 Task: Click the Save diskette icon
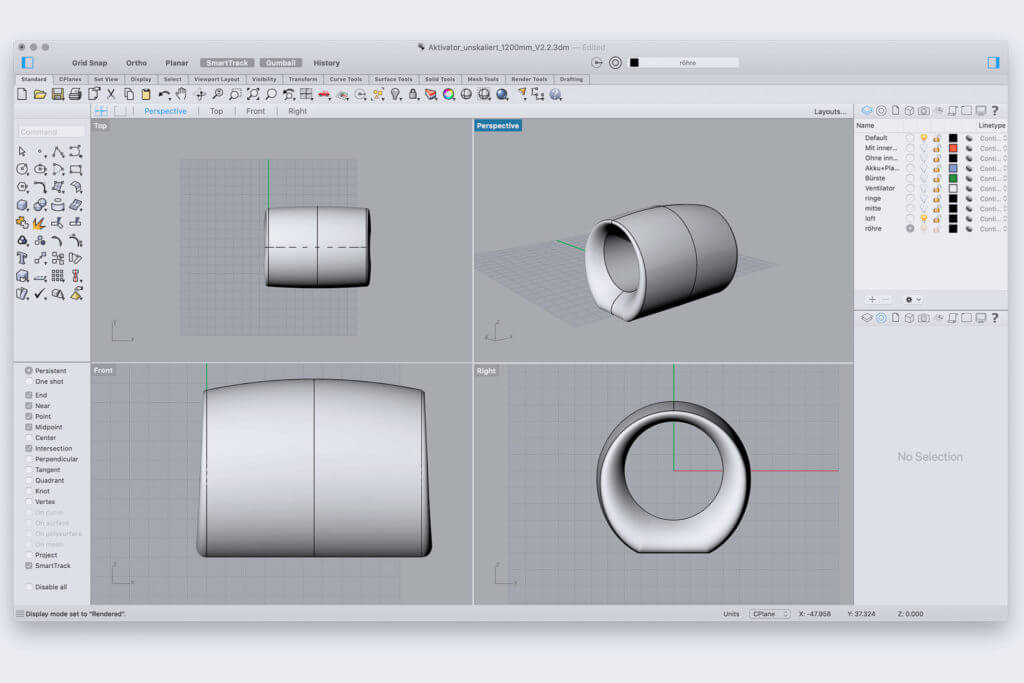coord(57,95)
